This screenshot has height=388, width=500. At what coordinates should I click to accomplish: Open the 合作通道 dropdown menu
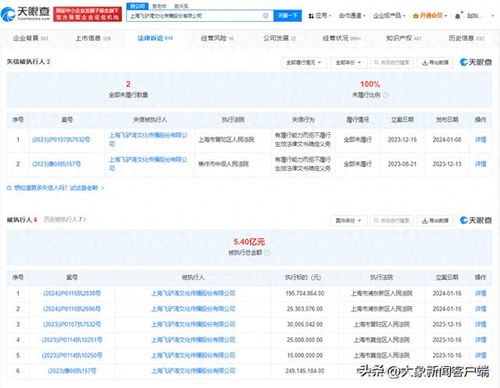coord(352,16)
